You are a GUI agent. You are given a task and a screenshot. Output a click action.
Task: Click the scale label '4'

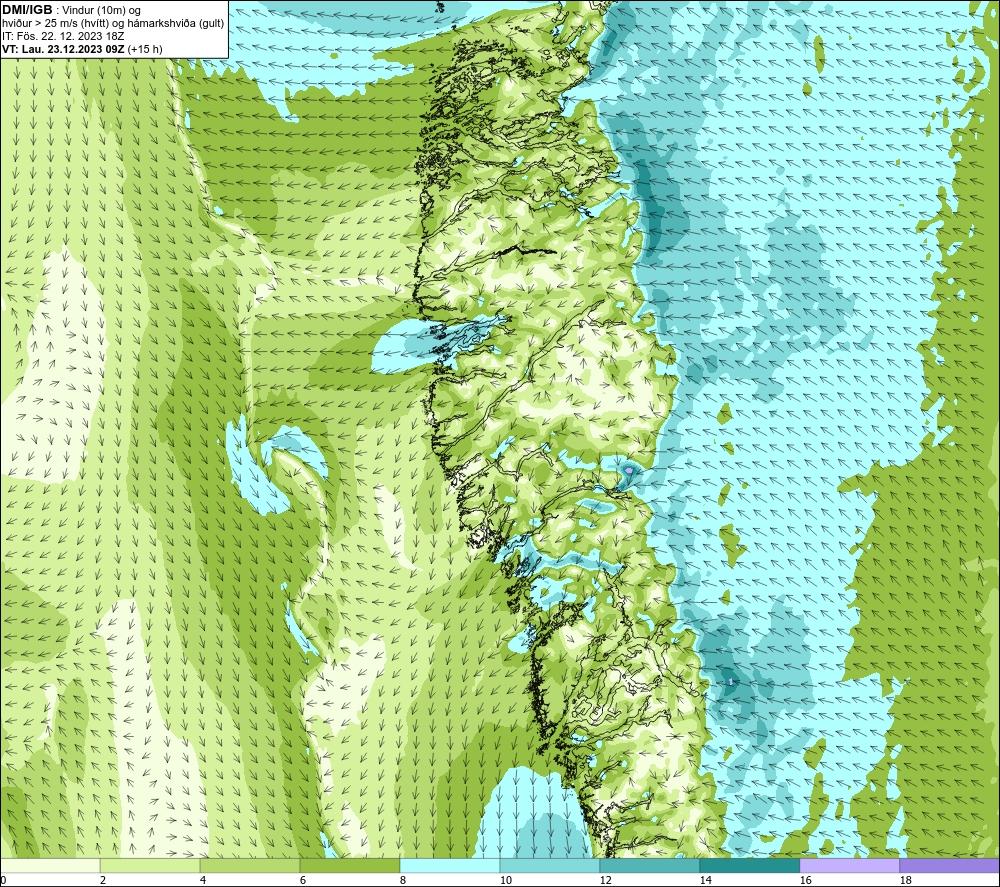click(203, 881)
